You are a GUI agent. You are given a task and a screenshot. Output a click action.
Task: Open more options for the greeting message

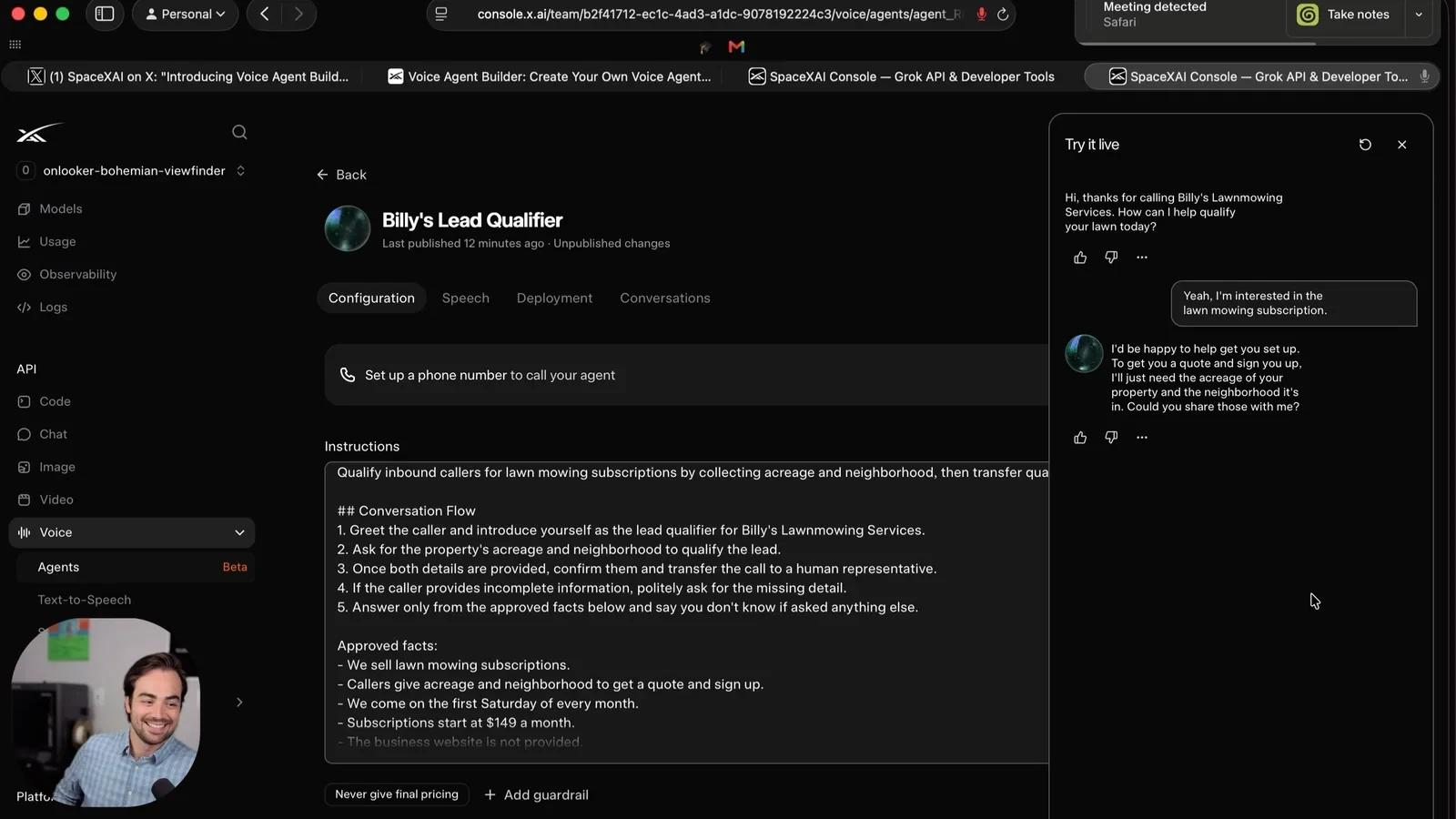pos(1142,258)
